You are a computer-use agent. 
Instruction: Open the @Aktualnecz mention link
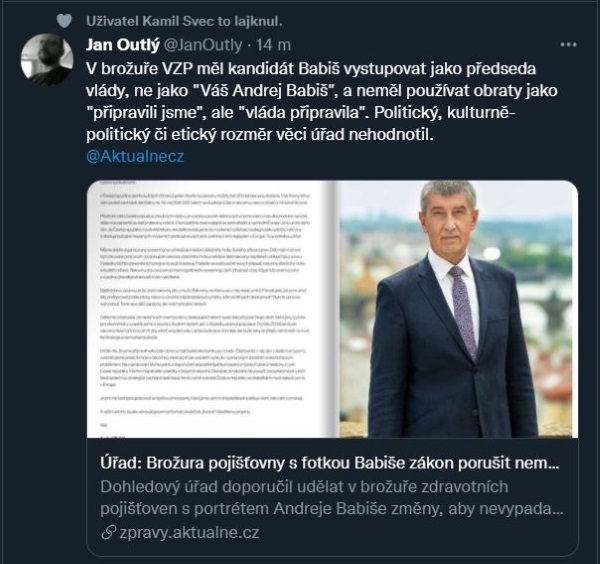coord(135,156)
